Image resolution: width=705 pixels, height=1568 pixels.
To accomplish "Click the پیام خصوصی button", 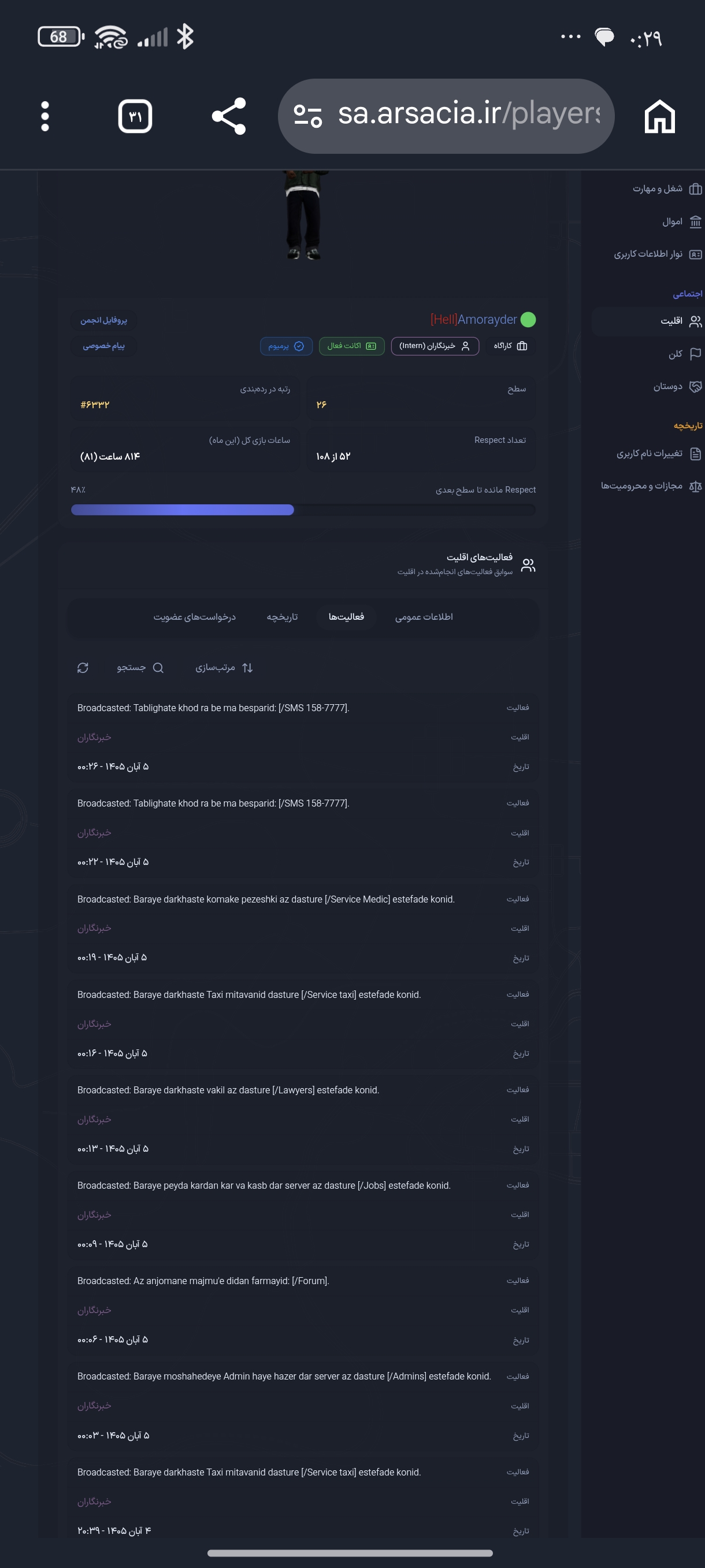I will 103,346.
